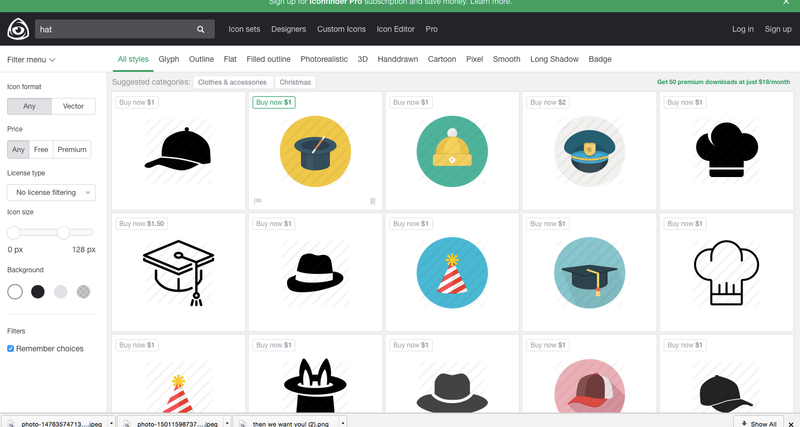Click Sign up link
Screen dimensions: 800x427
[778, 29]
